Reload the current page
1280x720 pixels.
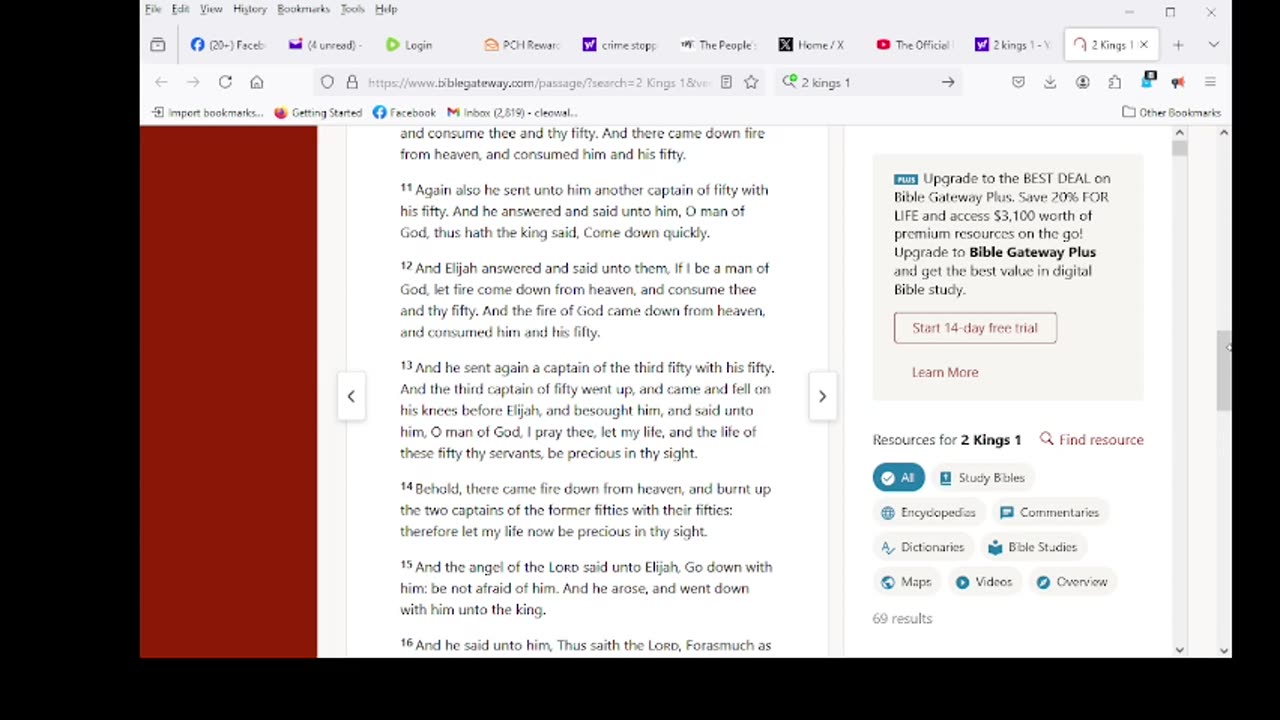(225, 82)
